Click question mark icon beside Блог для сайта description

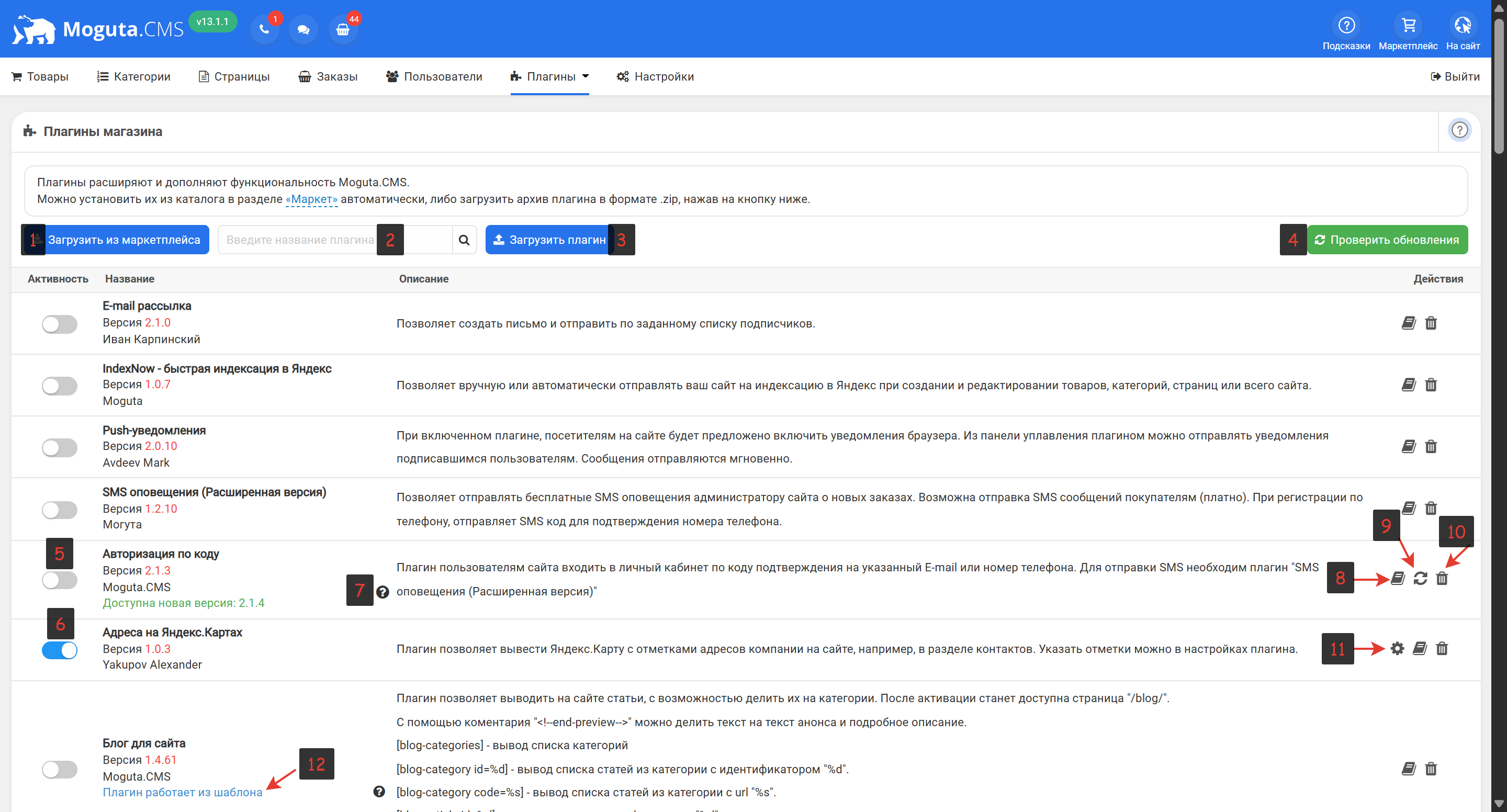click(x=379, y=792)
